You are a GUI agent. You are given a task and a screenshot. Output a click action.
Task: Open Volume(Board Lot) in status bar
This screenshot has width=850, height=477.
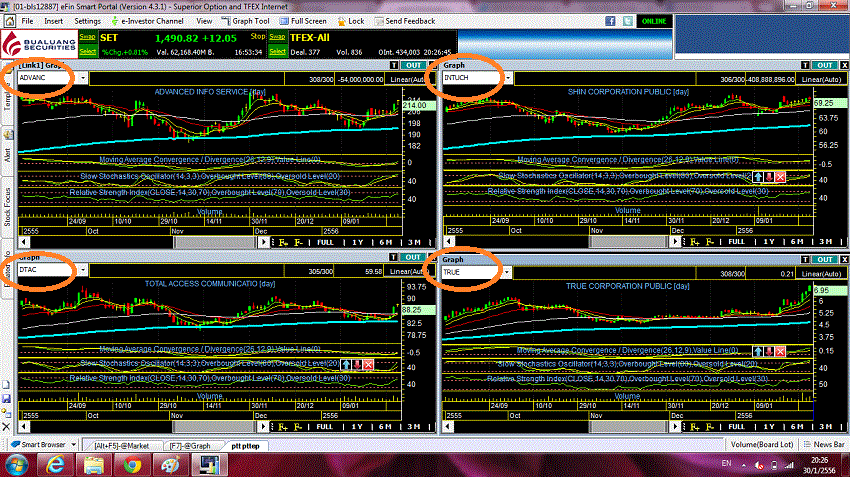coord(762,444)
